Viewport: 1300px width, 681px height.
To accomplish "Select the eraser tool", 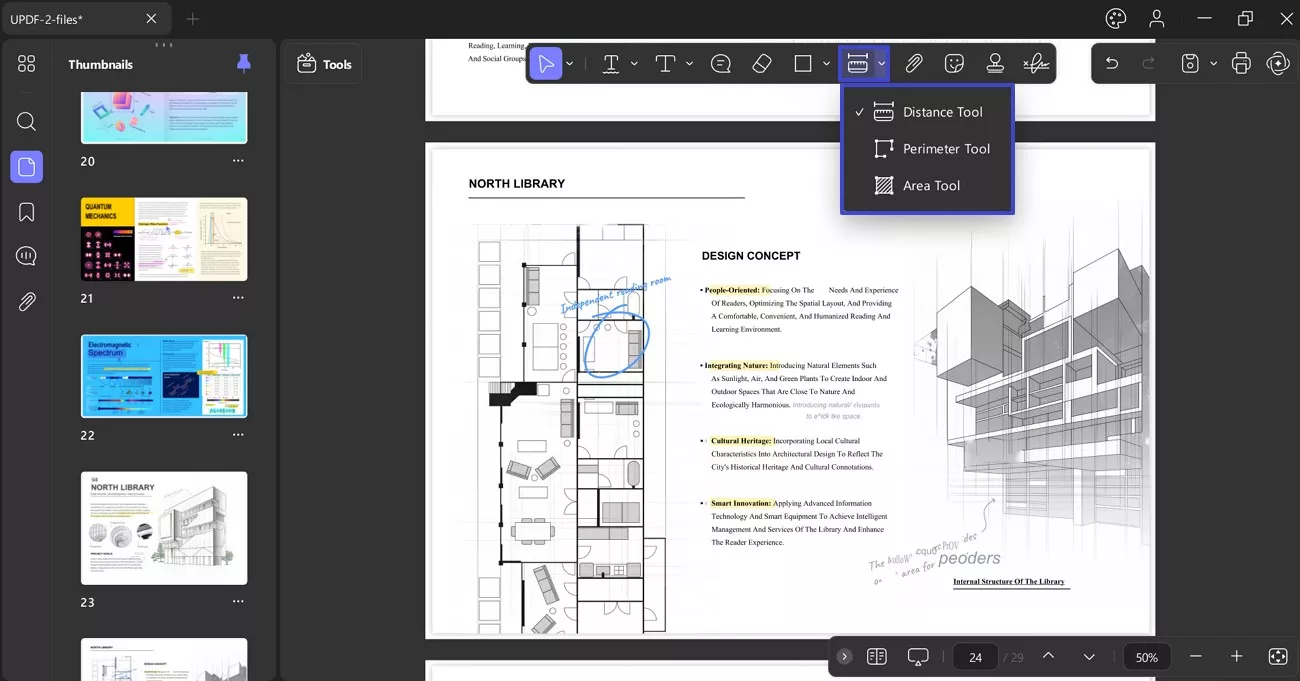I will click(x=762, y=64).
